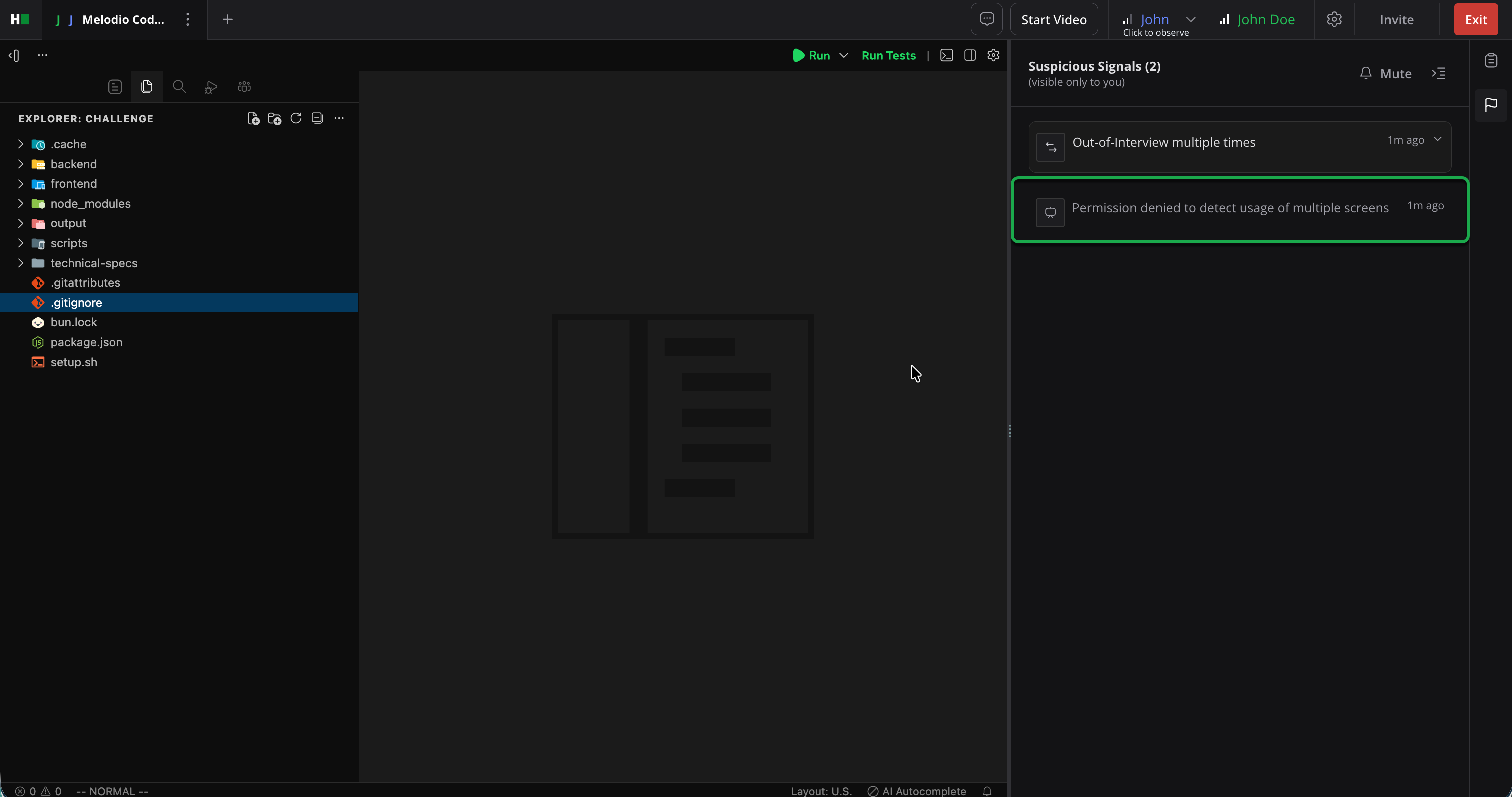Open Explorer more actions ellipsis
This screenshot has height=797, width=1512.
[339, 118]
